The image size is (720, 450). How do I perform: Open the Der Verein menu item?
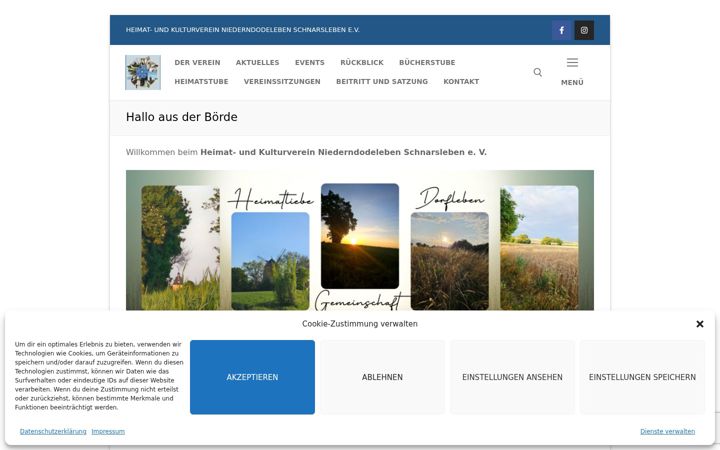pos(197,62)
